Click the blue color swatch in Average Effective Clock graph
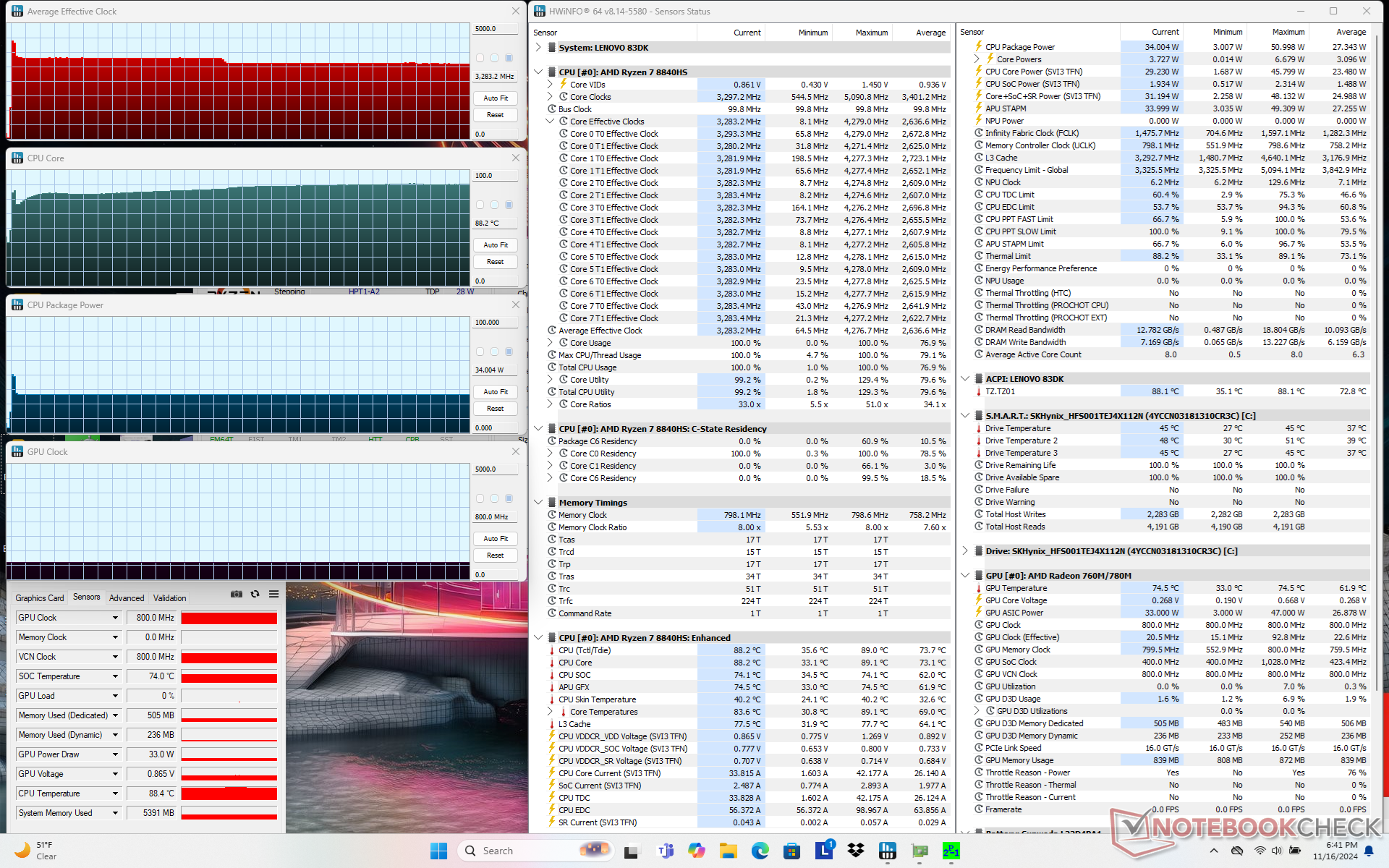The width and height of the screenshot is (1389, 868). point(509,58)
